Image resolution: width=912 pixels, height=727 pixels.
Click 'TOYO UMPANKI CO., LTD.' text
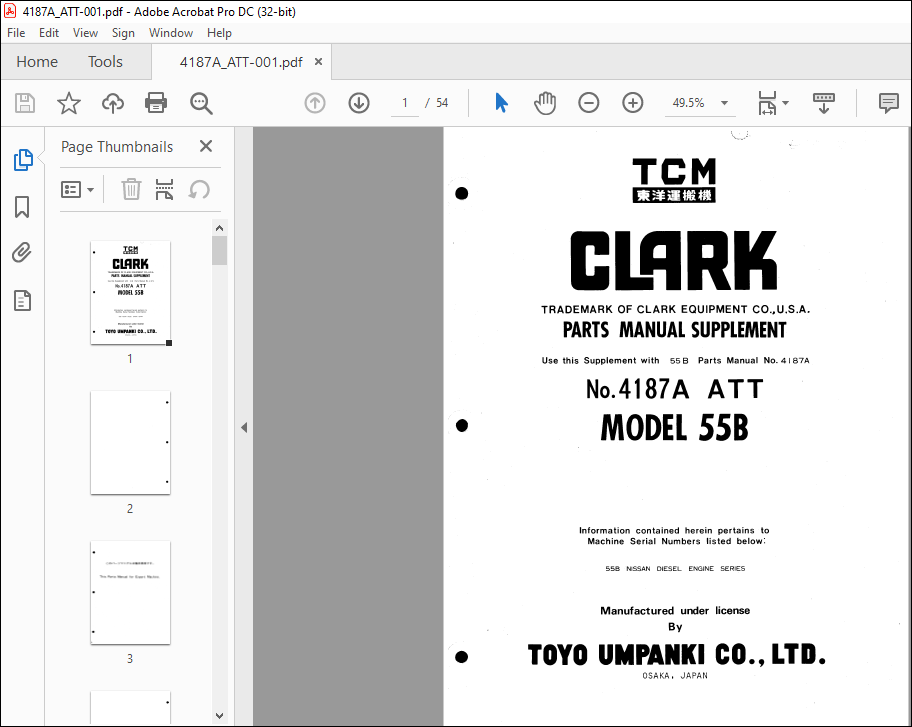676,655
